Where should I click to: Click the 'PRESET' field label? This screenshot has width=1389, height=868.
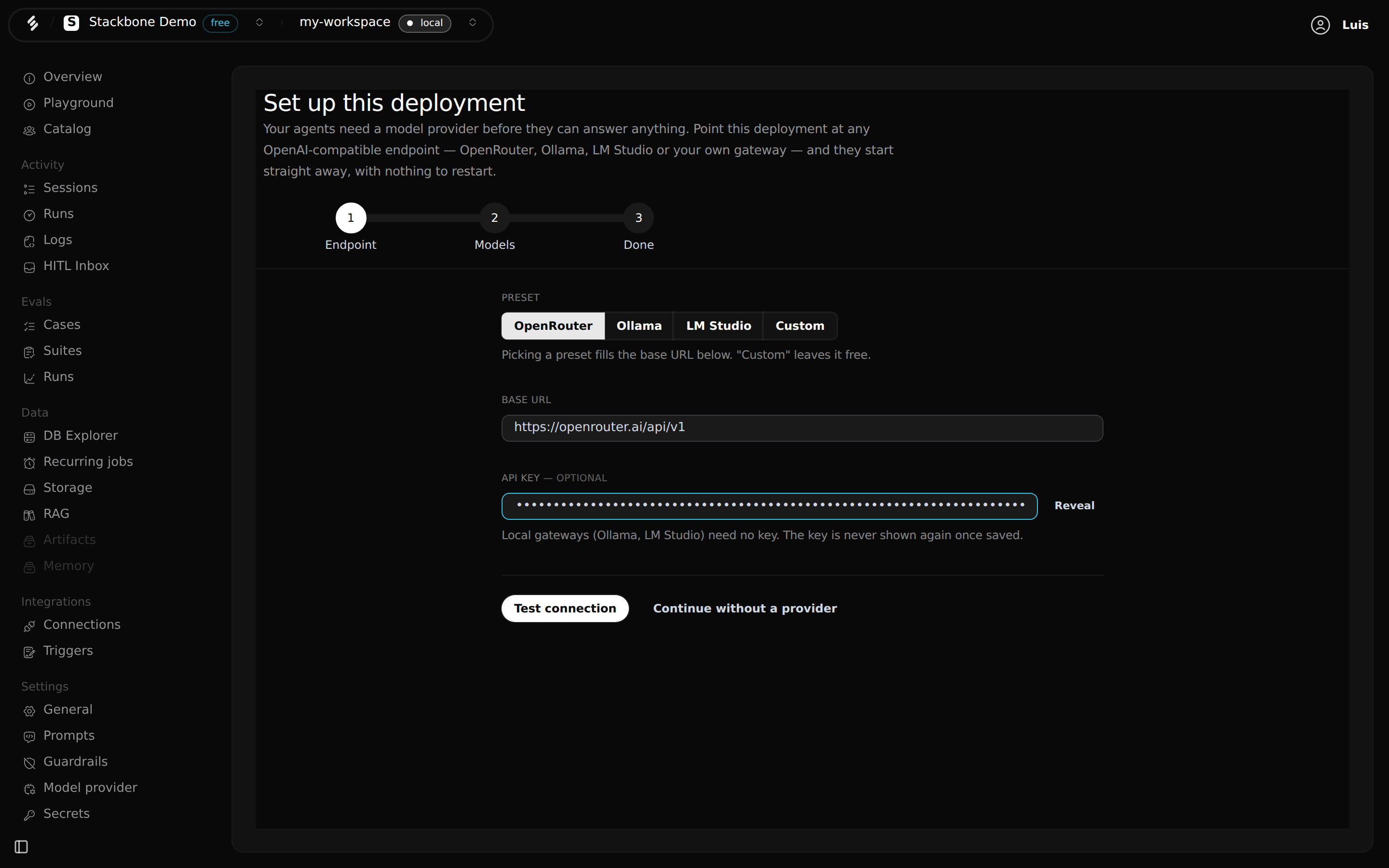[520, 298]
